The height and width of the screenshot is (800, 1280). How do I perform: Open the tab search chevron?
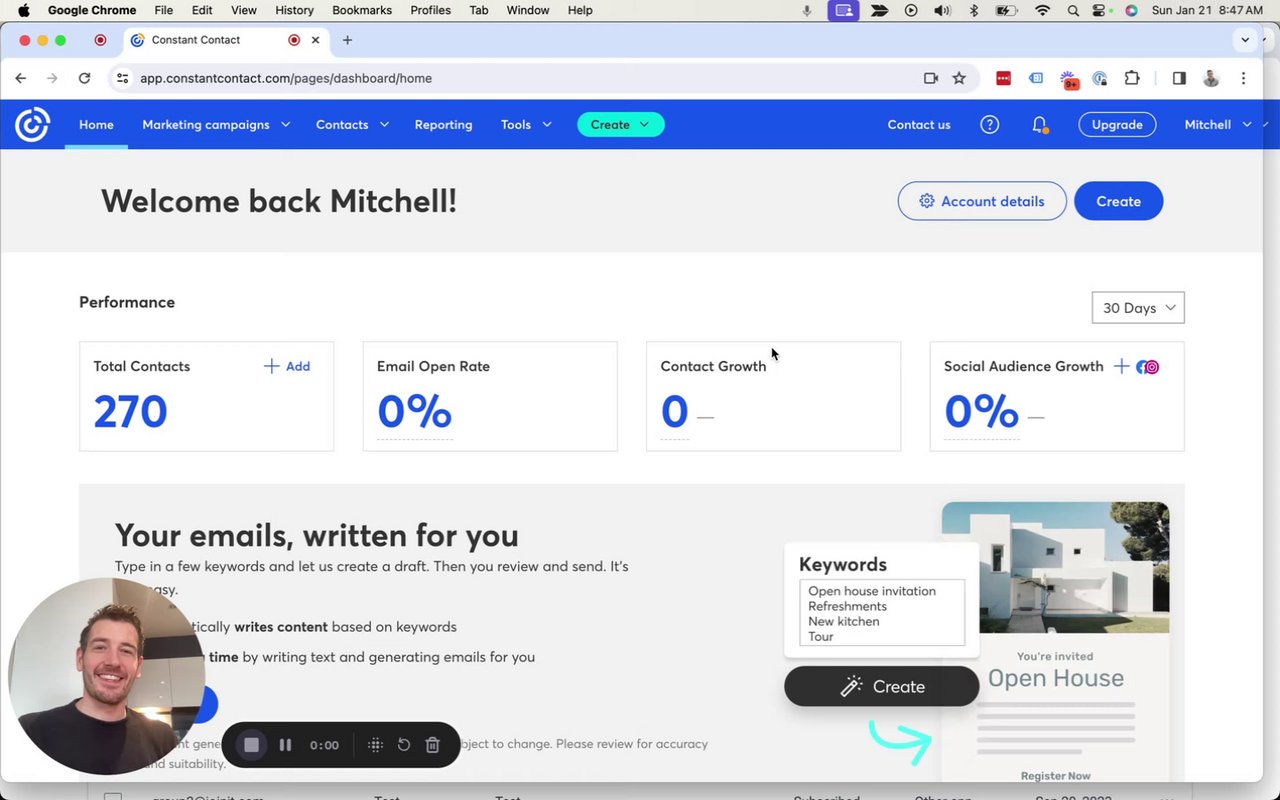point(1245,40)
